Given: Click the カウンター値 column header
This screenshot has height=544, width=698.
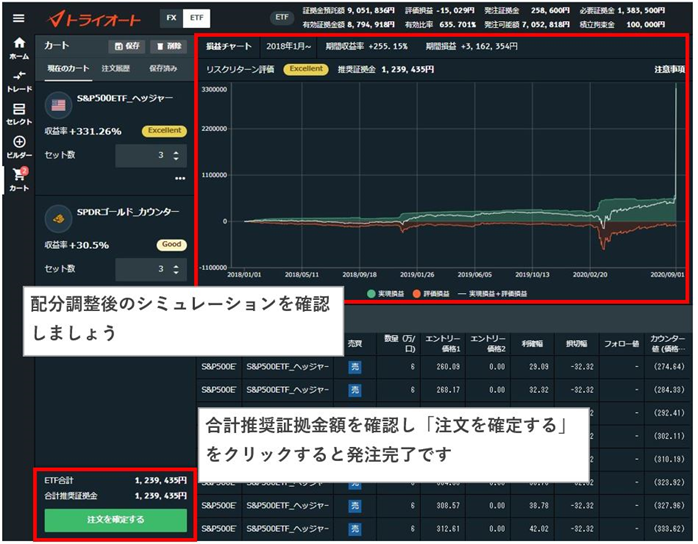Looking at the screenshot, I should 667,344.
